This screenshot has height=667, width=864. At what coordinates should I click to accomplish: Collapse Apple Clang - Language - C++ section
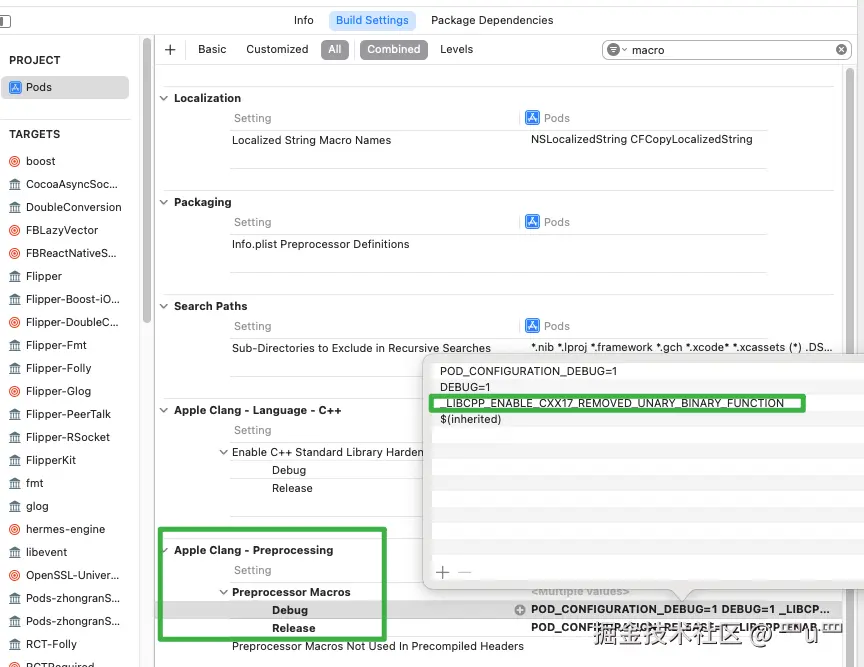[x=164, y=410]
